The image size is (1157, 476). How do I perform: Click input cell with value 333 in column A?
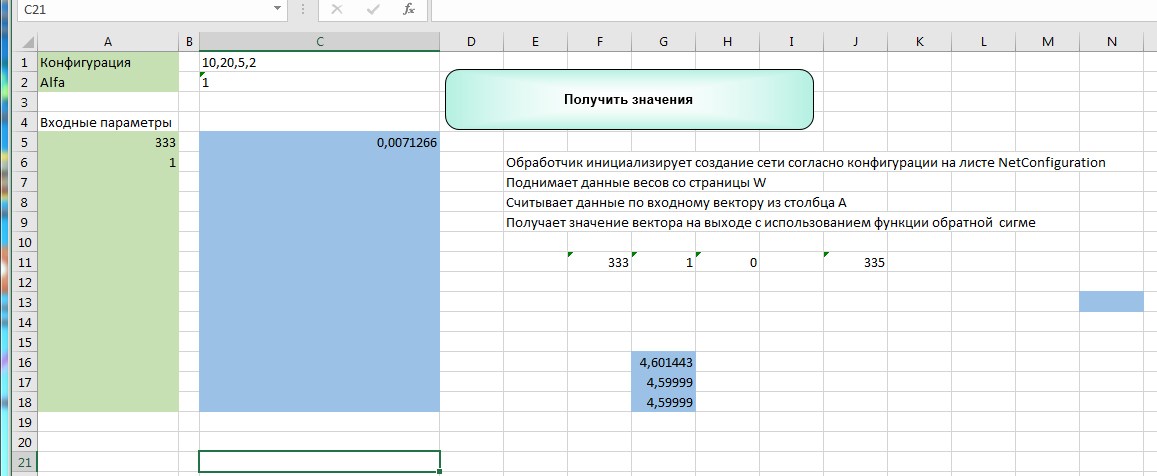pos(108,142)
